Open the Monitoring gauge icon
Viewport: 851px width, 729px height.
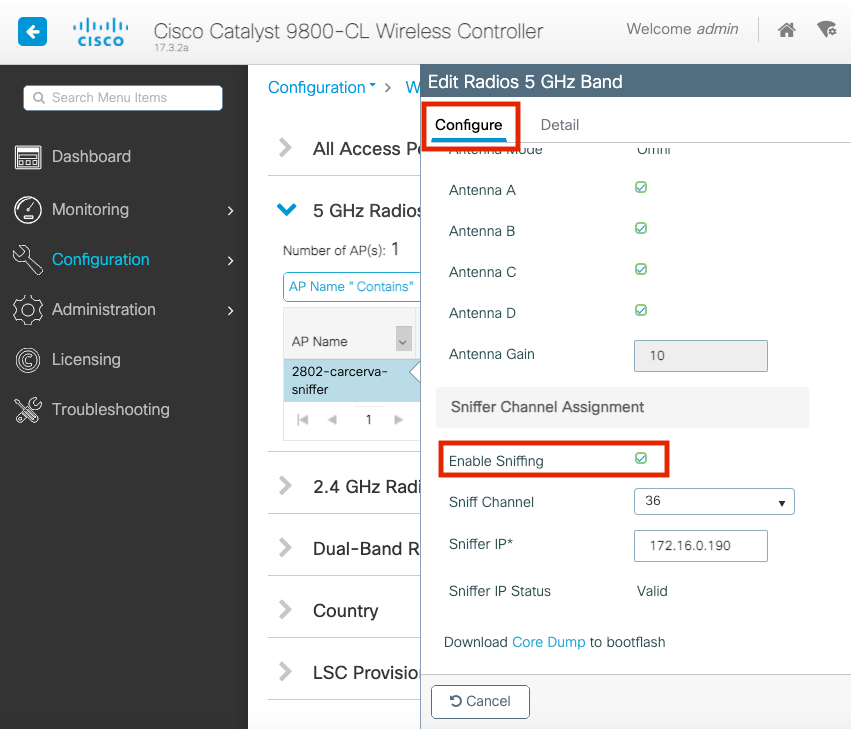[27, 210]
